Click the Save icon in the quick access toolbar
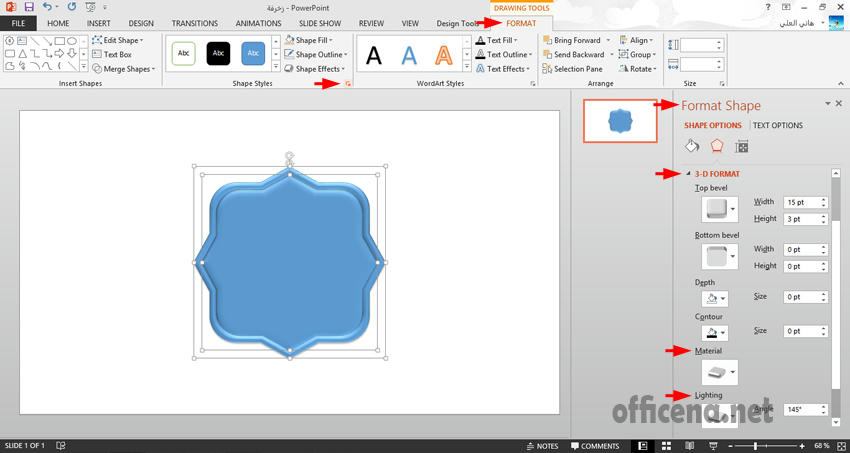The width and height of the screenshot is (850, 453). point(29,7)
